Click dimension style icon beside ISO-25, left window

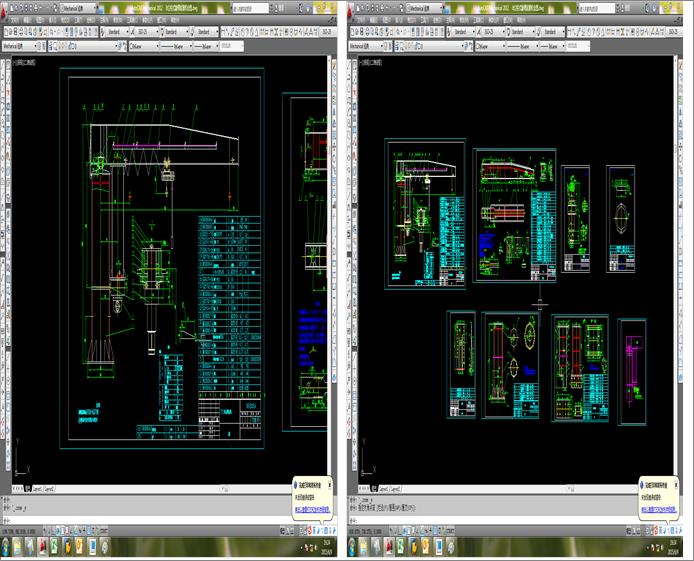pyautogui.click(x=132, y=32)
